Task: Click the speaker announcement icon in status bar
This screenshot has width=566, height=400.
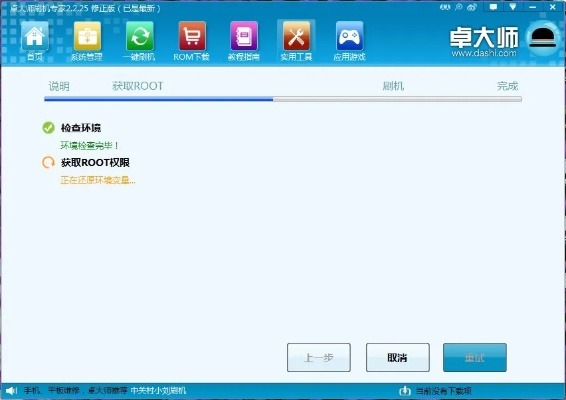Action: 11,391
